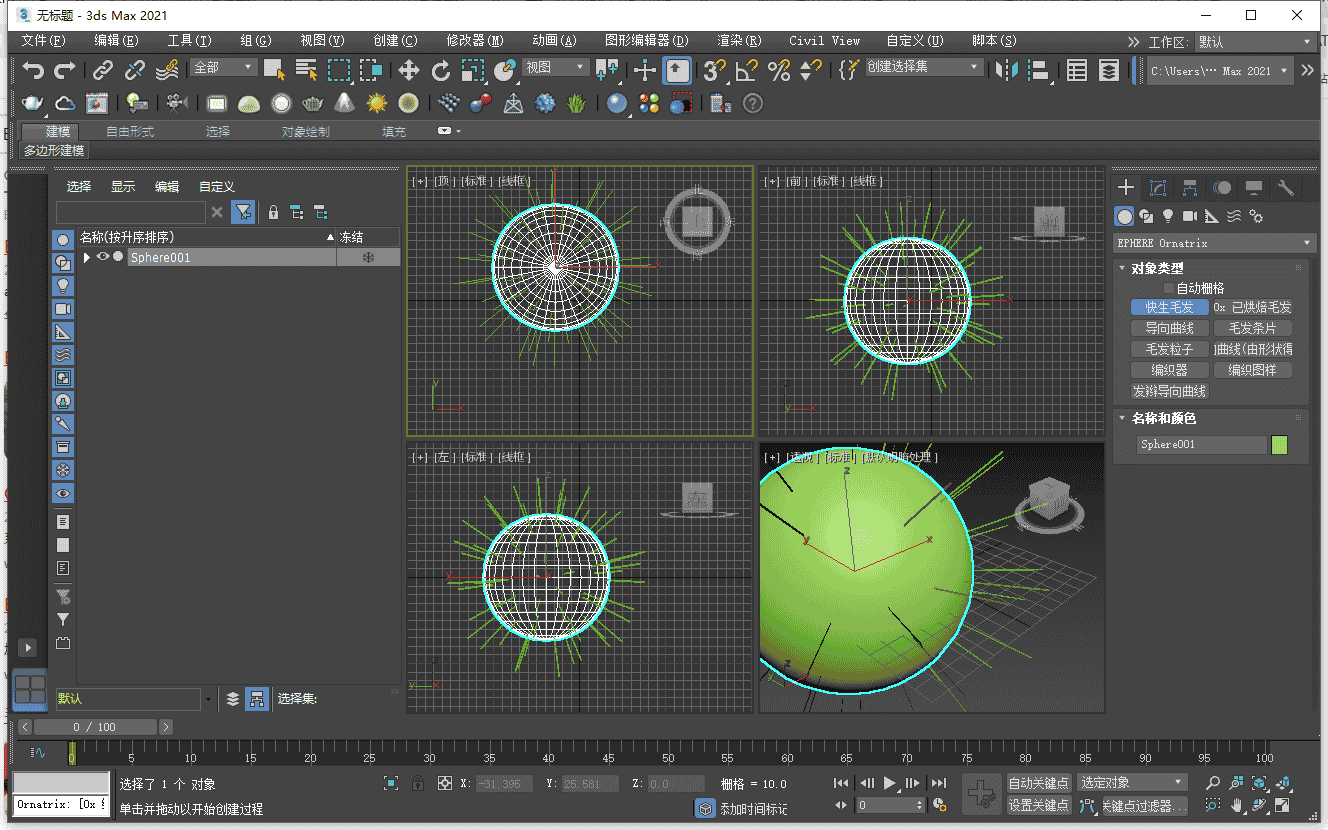Image resolution: width=1328 pixels, height=830 pixels.
Task: Select the Lights creation category icon
Action: click(1168, 216)
